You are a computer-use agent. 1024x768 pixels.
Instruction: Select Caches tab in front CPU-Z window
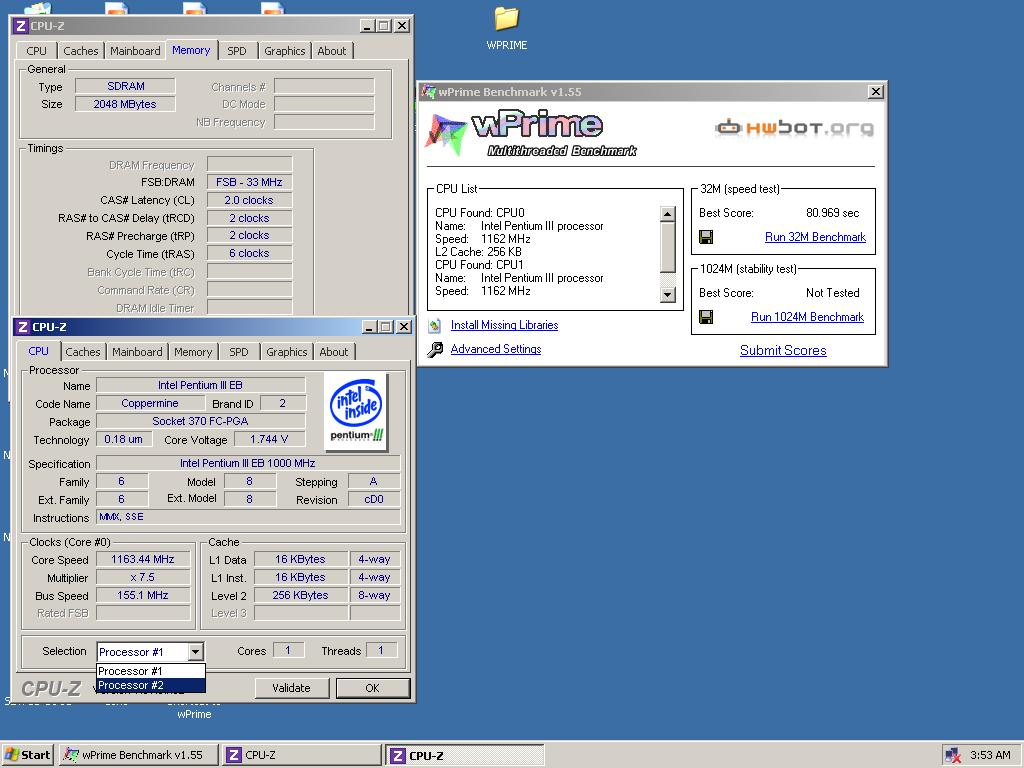click(83, 352)
